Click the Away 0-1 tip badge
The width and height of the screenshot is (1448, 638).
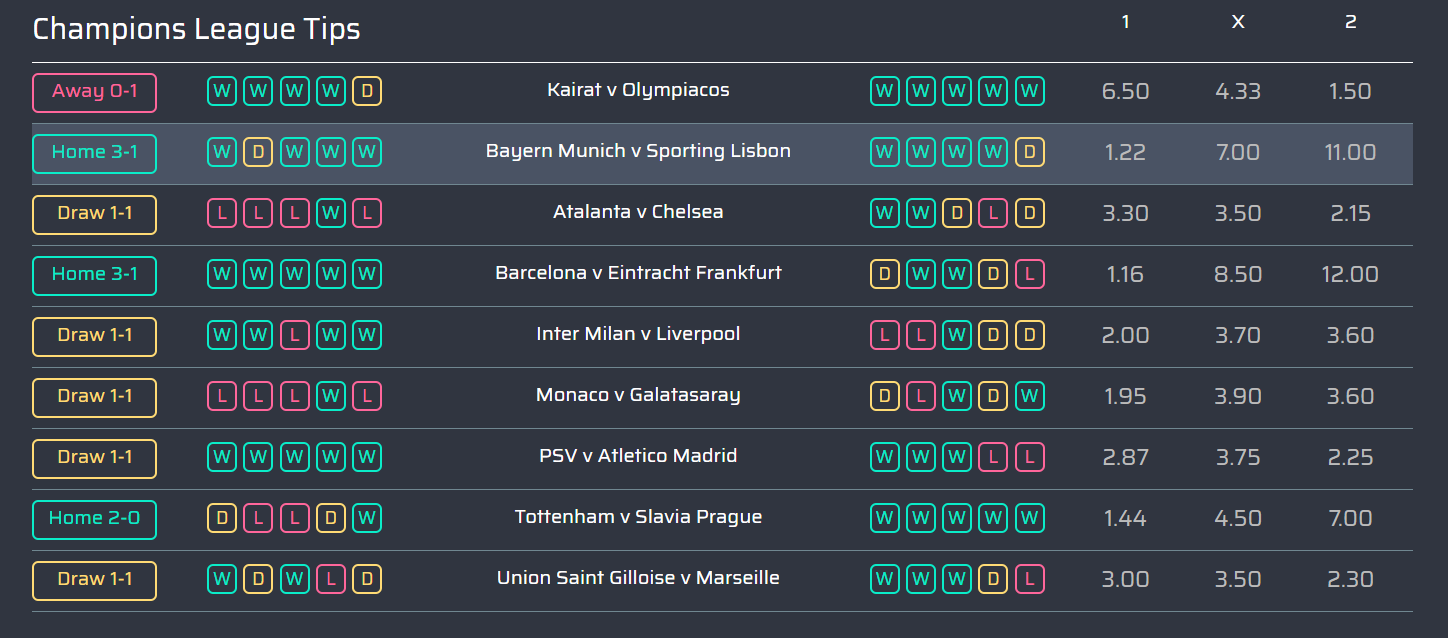(x=94, y=92)
